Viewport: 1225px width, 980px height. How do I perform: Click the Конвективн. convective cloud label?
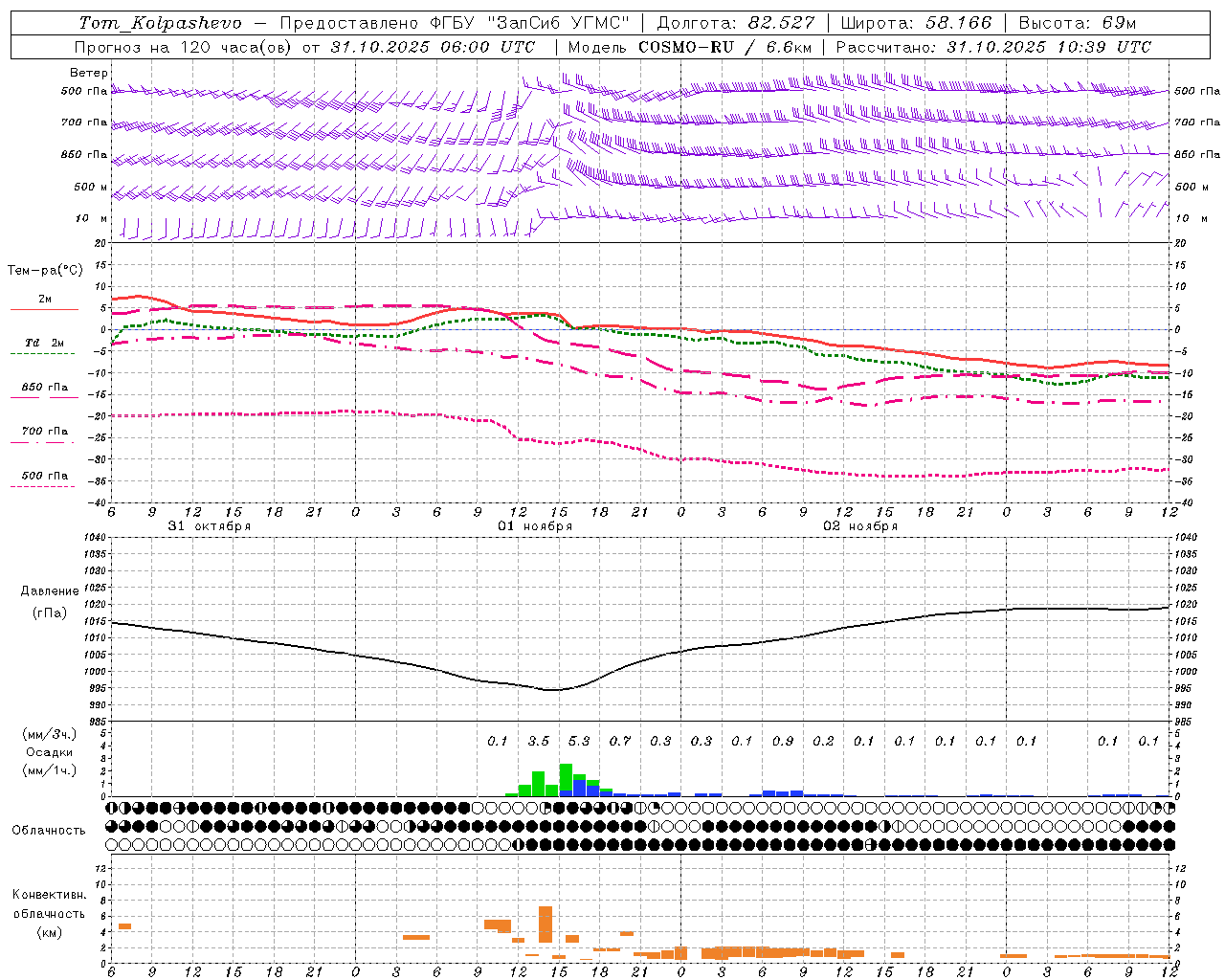click(49, 895)
